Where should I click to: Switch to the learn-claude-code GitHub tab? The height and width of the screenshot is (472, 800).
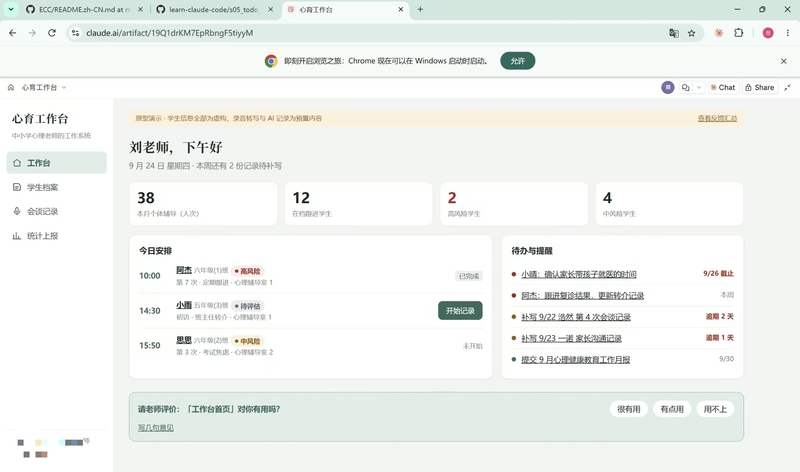[215, 10]
